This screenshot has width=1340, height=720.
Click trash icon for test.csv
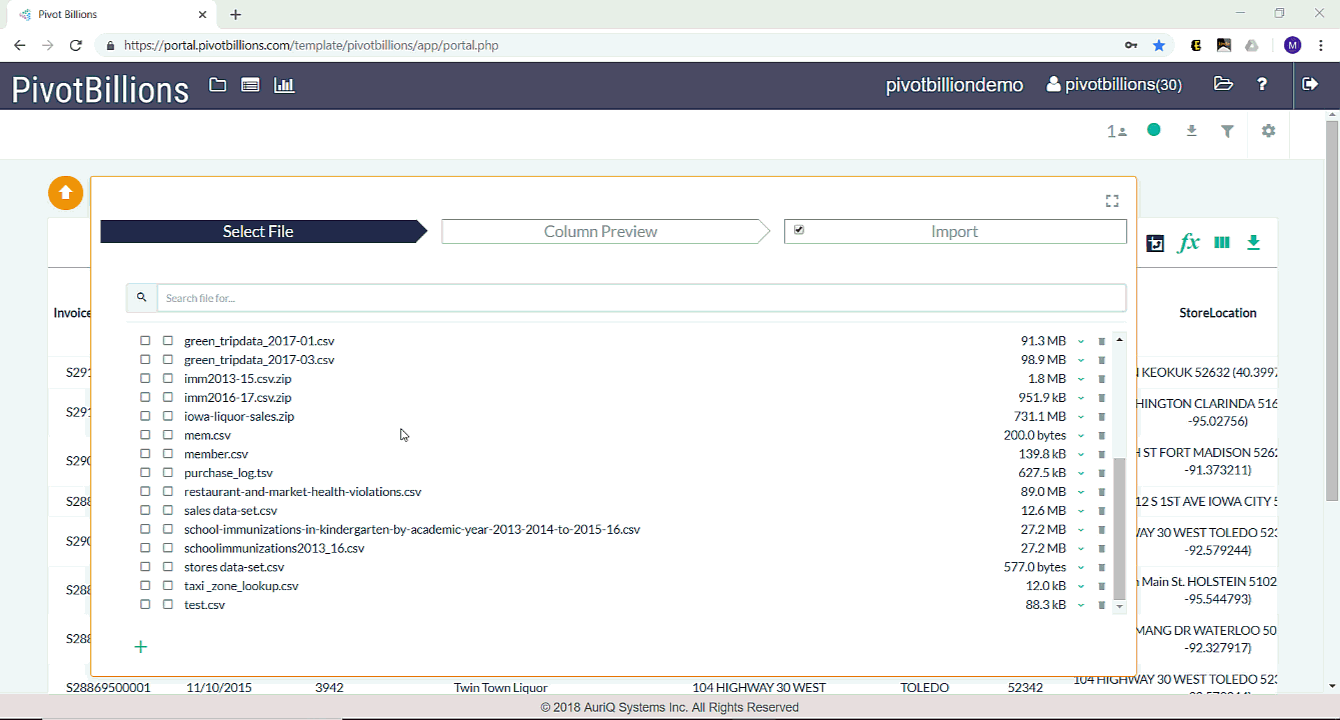click(1101, 605)
